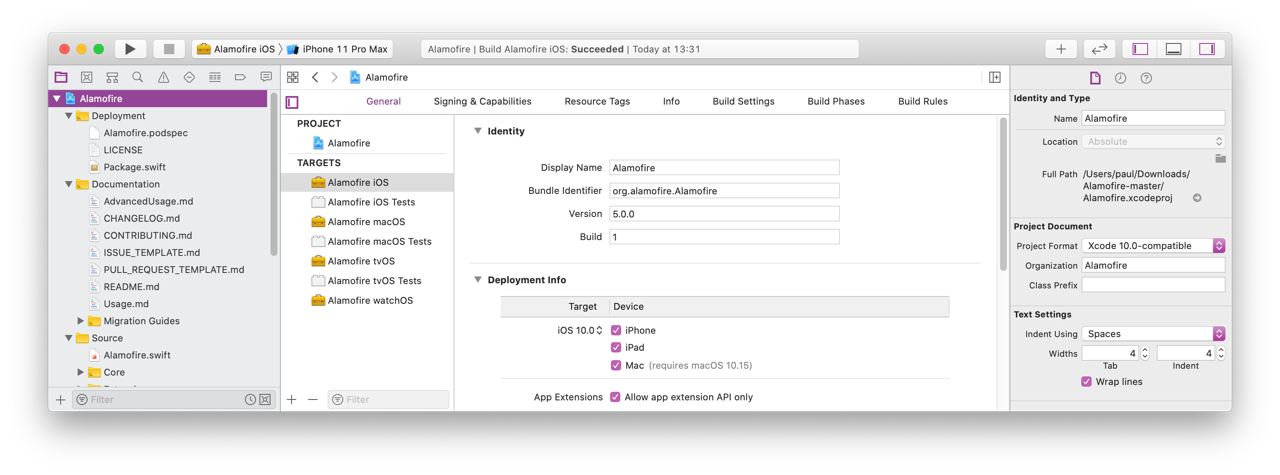Select the Alamofire iOS scheme
The width and height of the screenshot is (1280, 475).
(236, 49)
